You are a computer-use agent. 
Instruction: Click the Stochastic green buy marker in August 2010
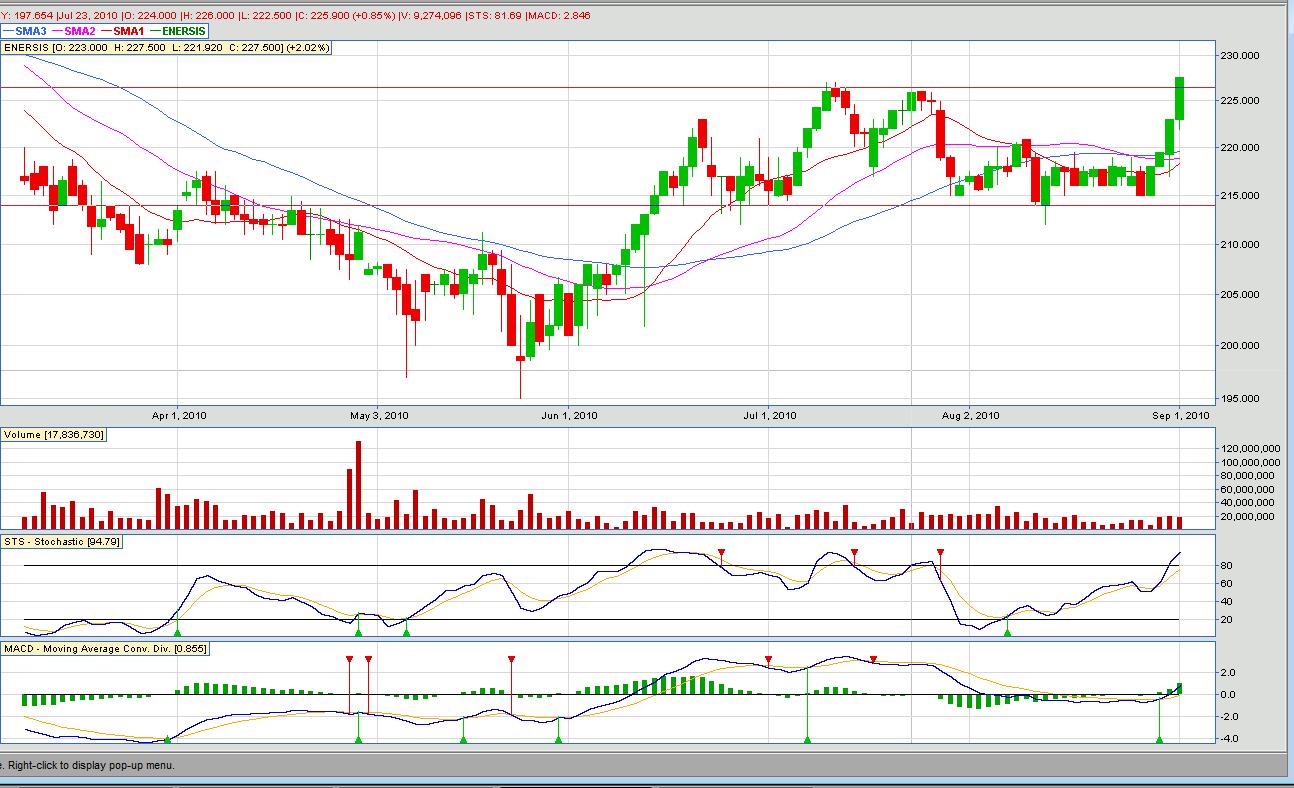(x=1007, y=632)
